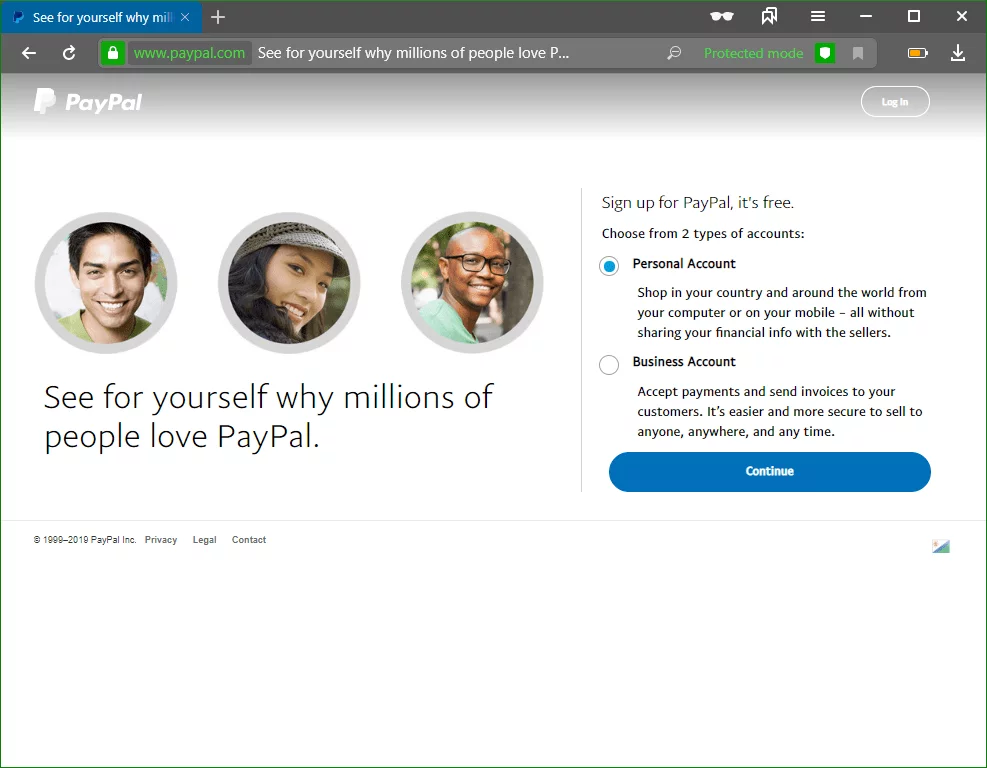Open the browser hamburger menu
Viewport: 987px width, 768px height.
(x=818, y=17)
